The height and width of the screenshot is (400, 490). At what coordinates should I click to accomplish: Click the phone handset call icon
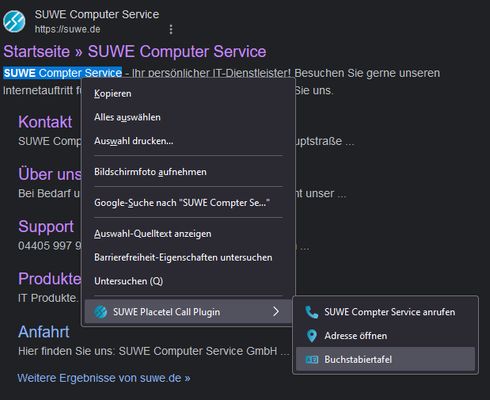(312, 312)
